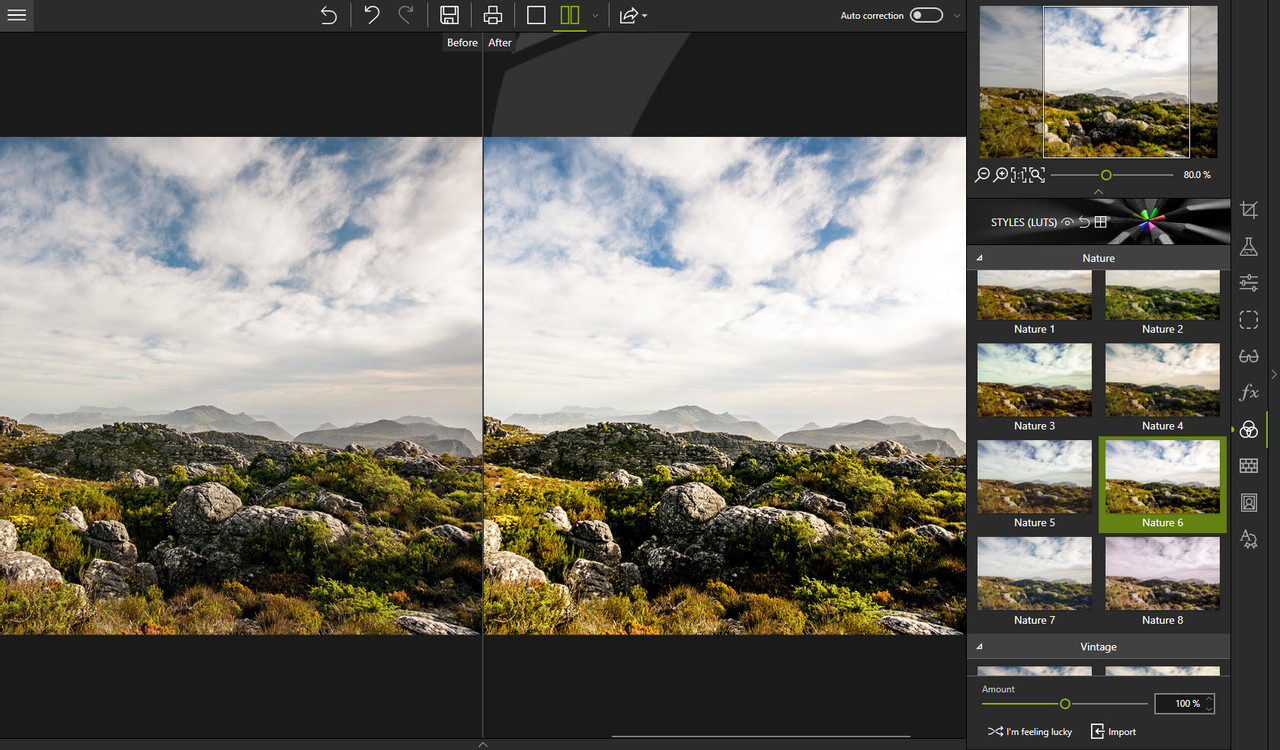Click the Import button
The height and width of the screenshot is (750, 1280).
coord(1113,732)
